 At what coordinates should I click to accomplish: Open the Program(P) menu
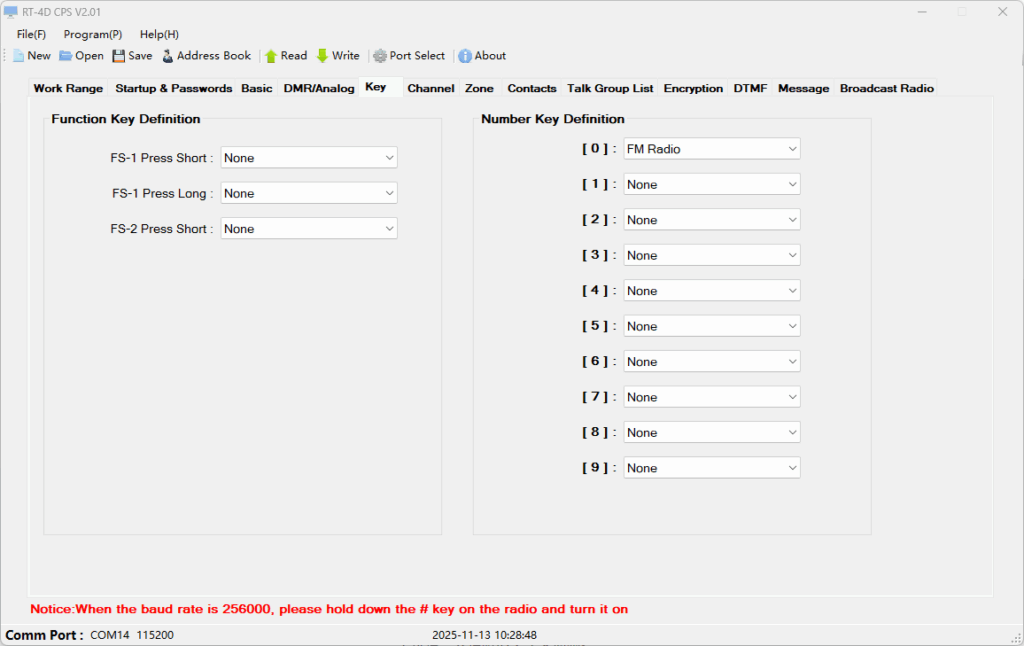coord(93,34)
